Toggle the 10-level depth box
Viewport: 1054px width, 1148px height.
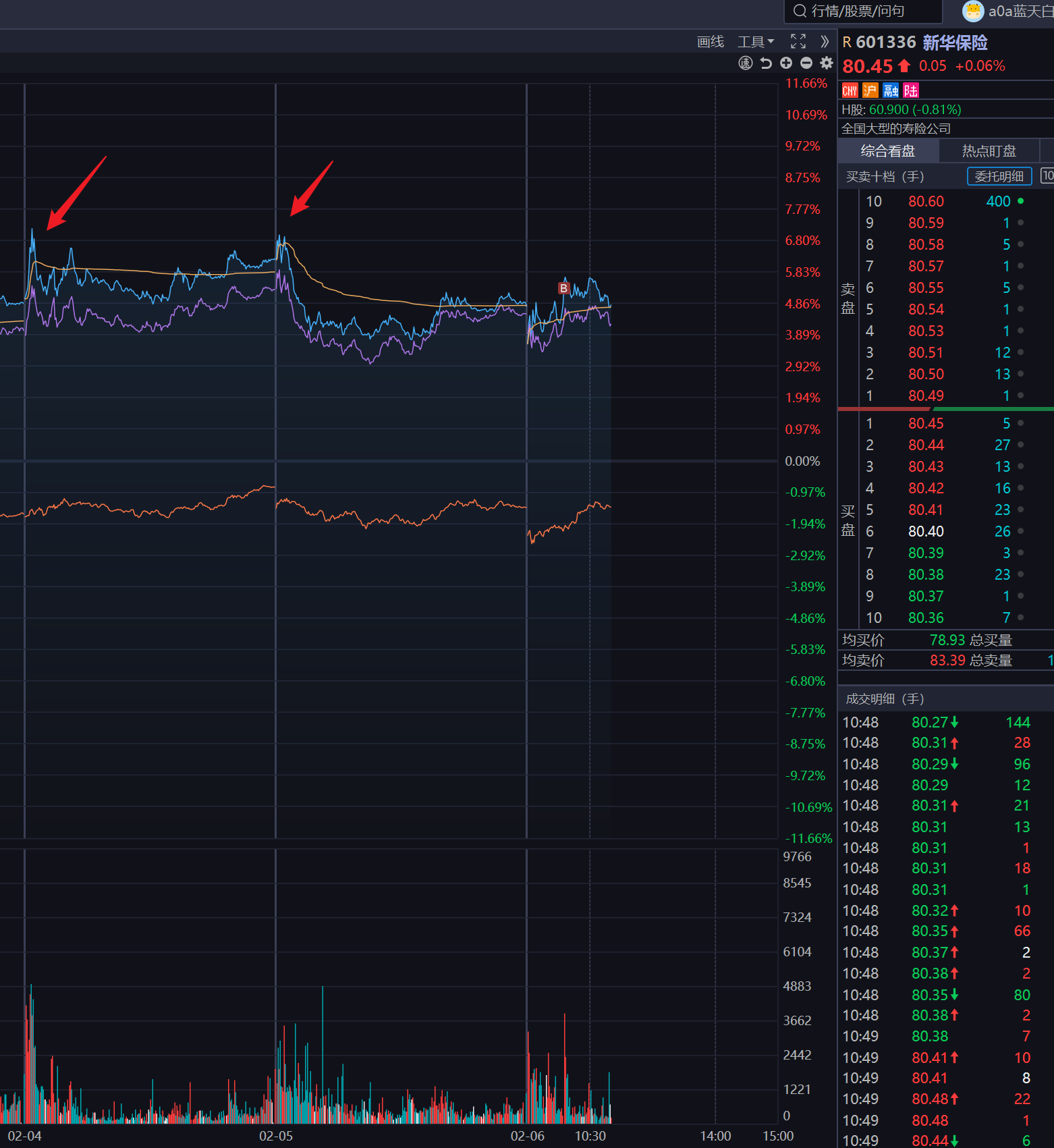click(1047, 176)
